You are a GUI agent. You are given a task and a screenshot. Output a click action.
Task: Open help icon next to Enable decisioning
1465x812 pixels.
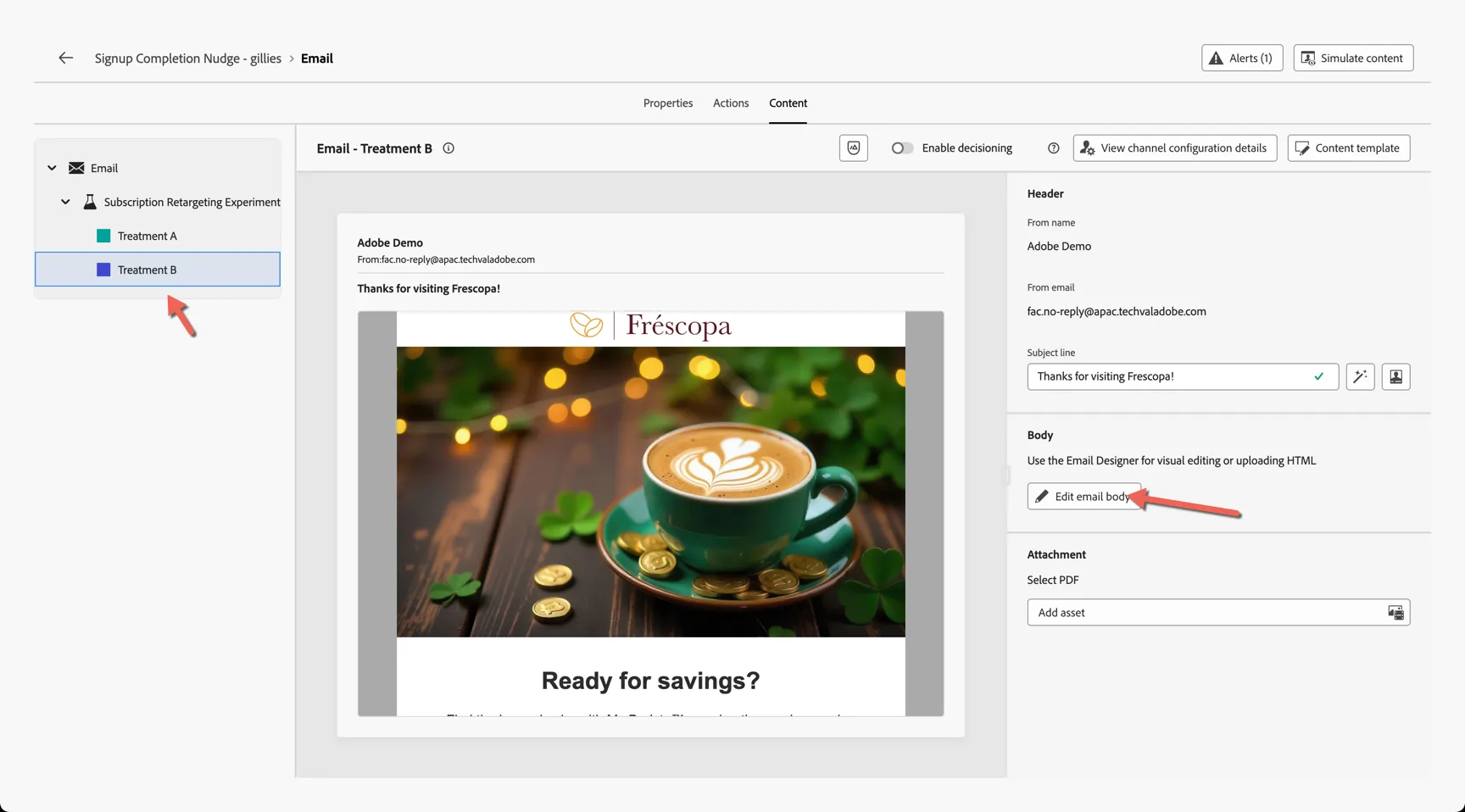1053,148
